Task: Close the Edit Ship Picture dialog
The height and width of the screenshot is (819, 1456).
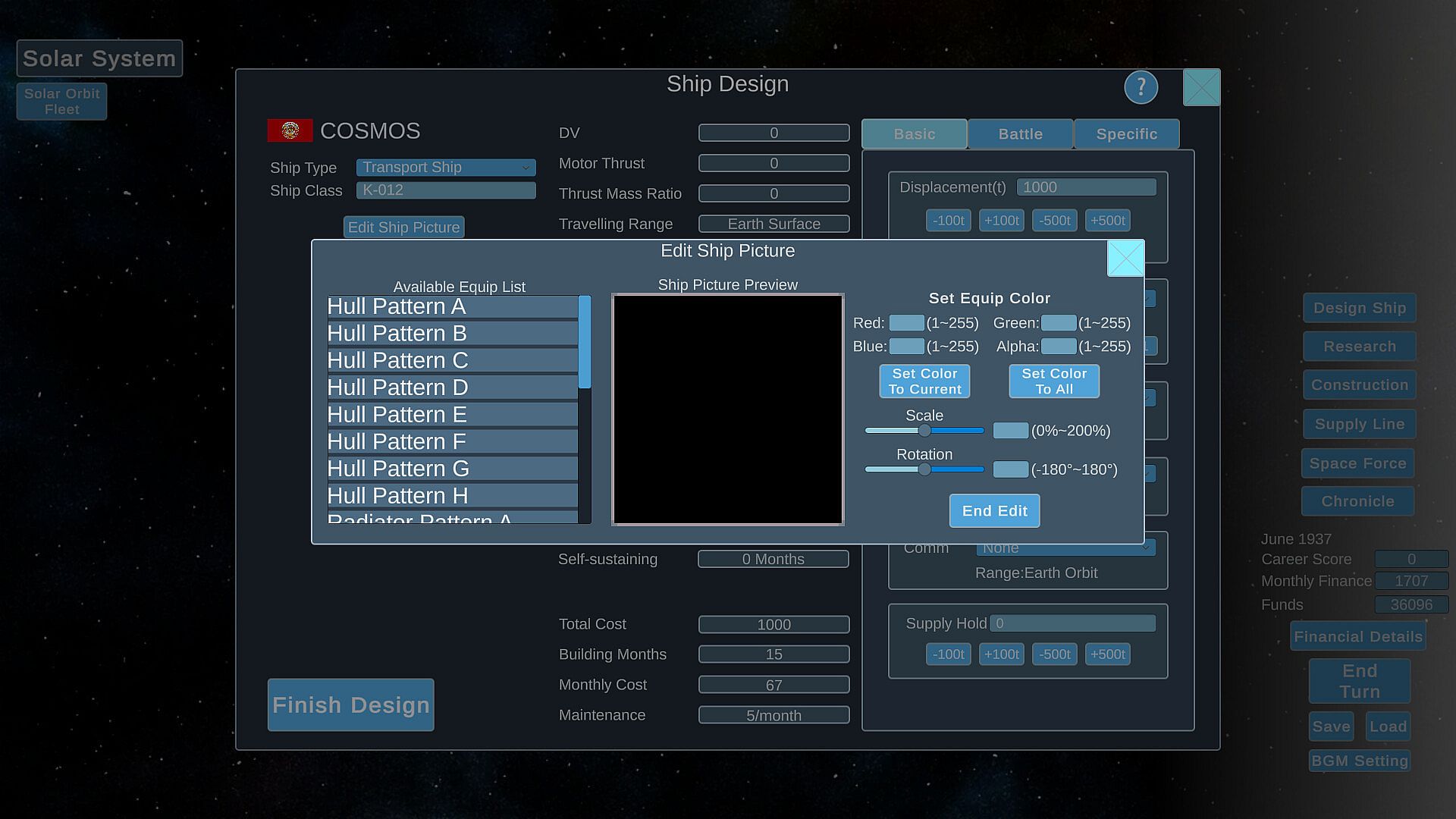Action: coord(1125,259)
